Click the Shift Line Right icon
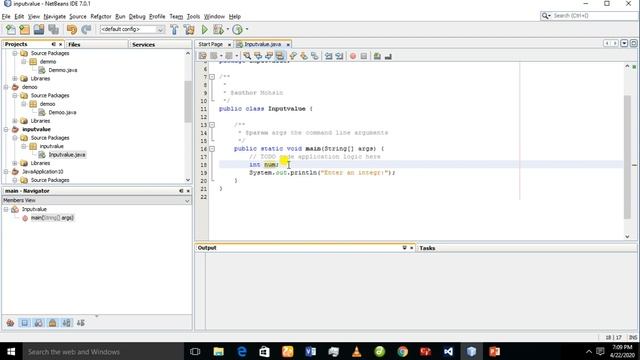 (x=339, y=56)
